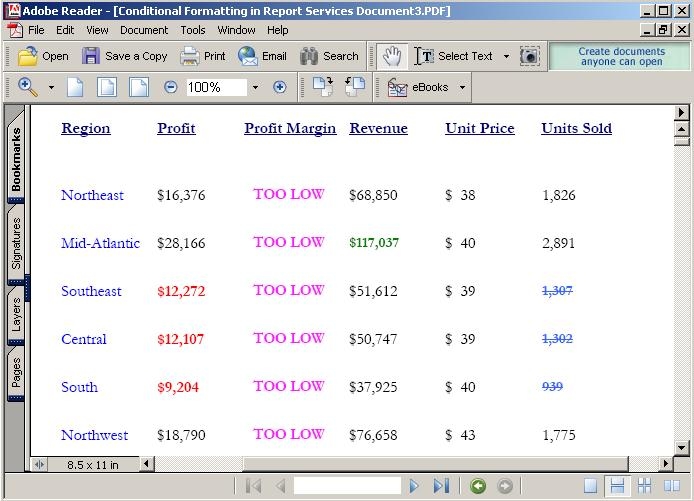The height and width of the screenshot is (501, 694).
Task: Open the zoom percentage dropdown arrow
Action: click(255, 87)
